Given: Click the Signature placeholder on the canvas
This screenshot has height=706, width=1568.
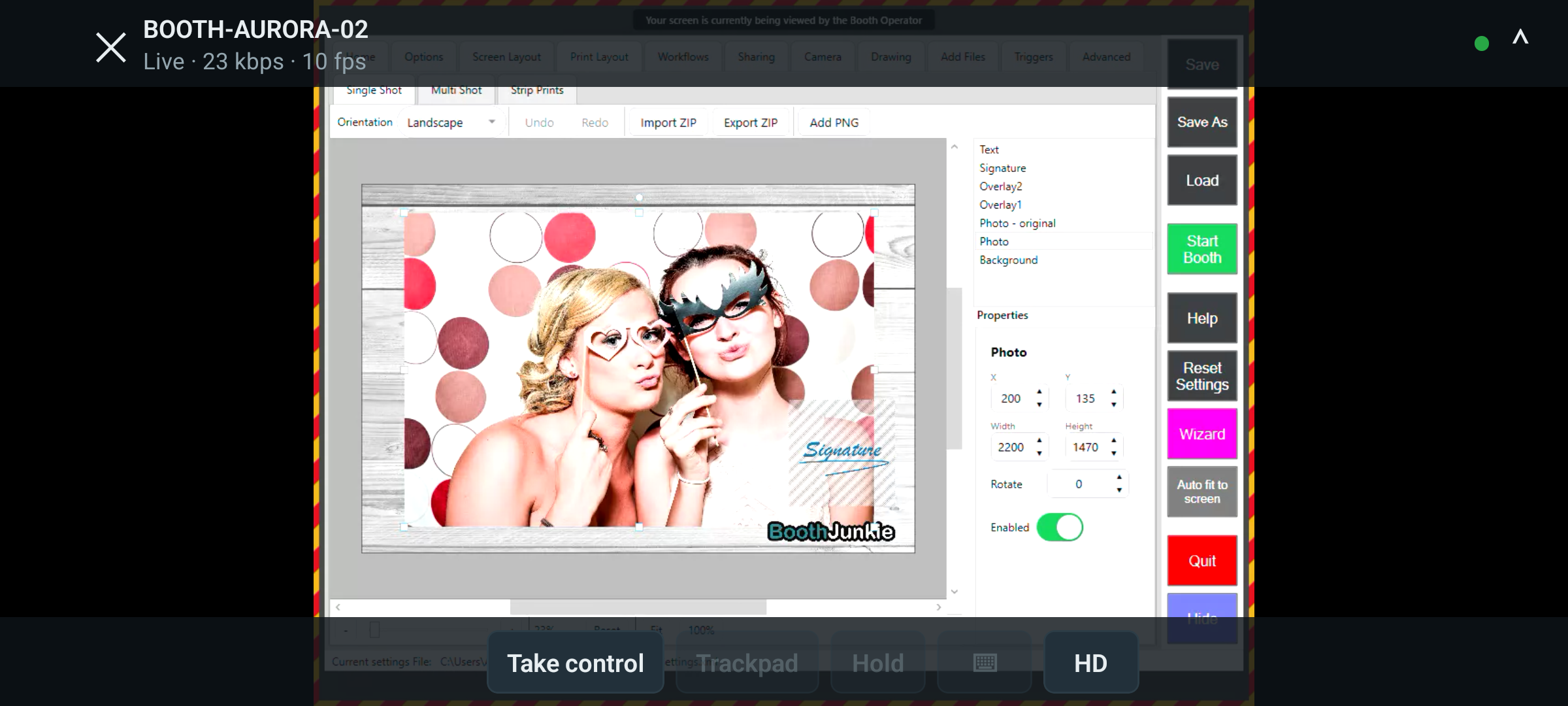Looking at the screenshot, I should pos(842,453).
